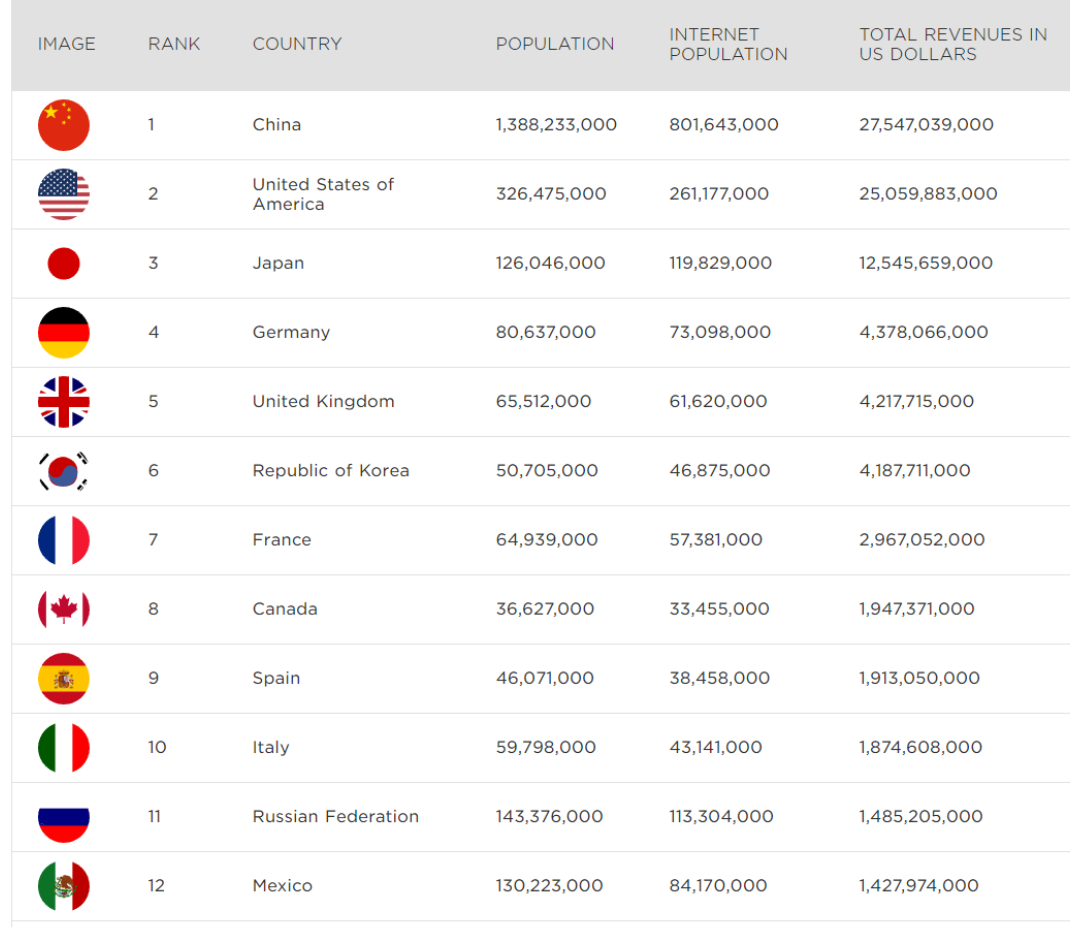
Task: Sort by the RANK column header
Action: [174, 44]
